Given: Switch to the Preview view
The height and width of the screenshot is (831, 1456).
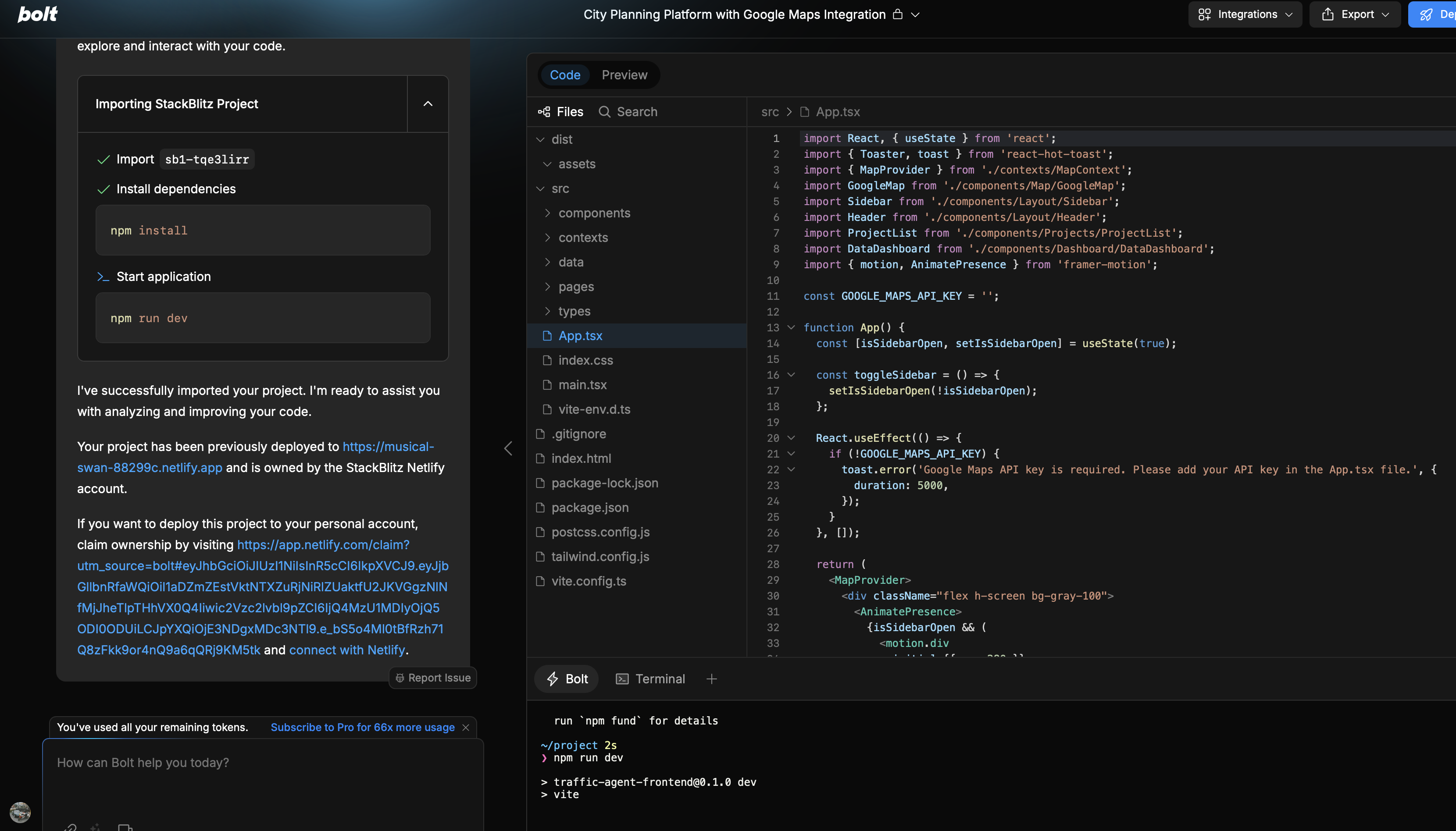Looking at the screenshot, I should (x=624, y=75).
